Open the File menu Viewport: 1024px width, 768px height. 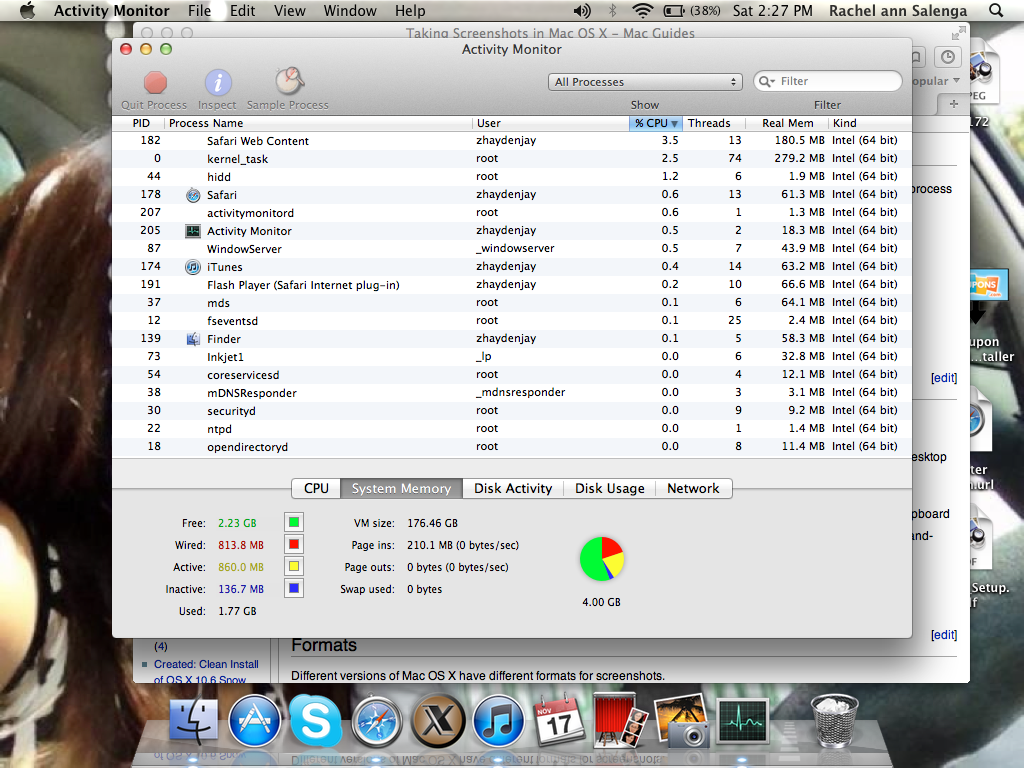pyautogui.click(x=199, y=10)
